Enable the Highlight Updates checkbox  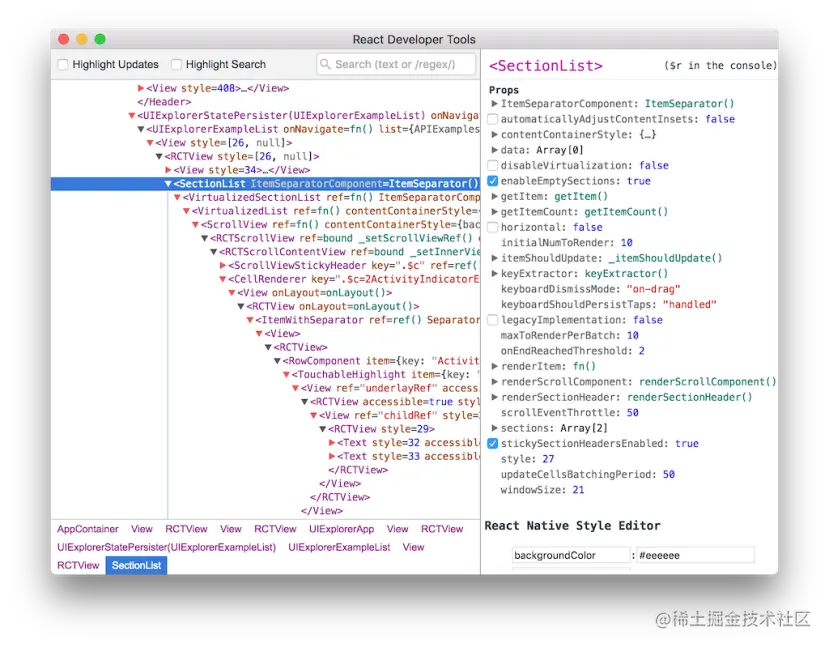point(62,65)
